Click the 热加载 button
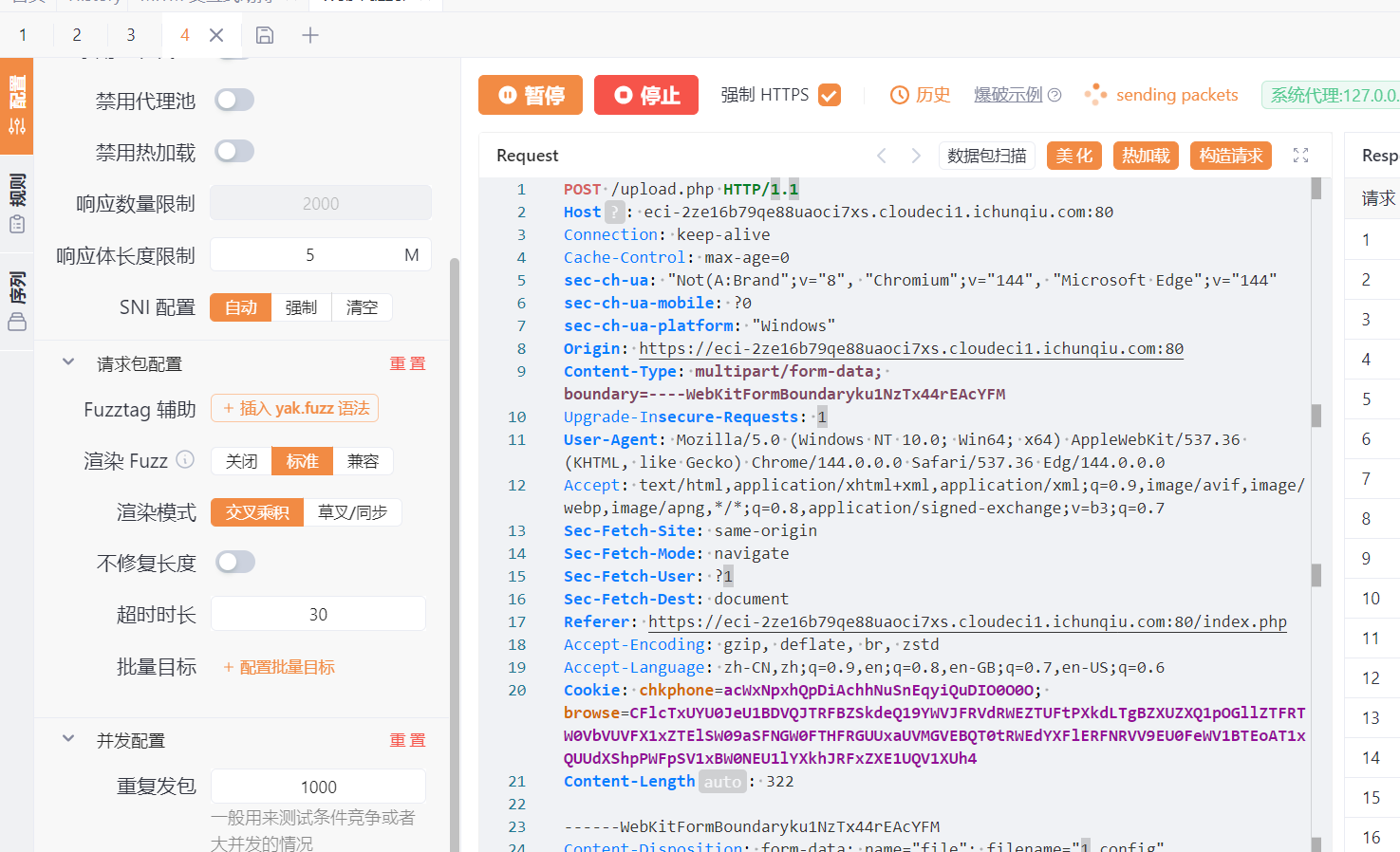Screen dimensions: 1400x852 click(x=1147, y=156)
